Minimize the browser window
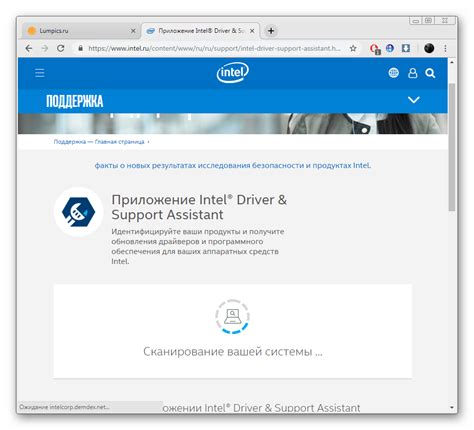 point(416,21)
